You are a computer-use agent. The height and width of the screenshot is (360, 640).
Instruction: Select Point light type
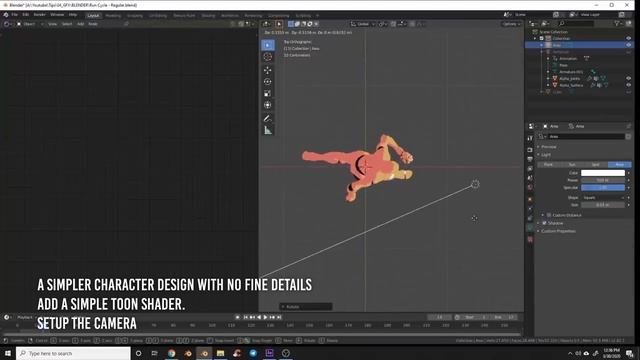[x=549, y=164]
